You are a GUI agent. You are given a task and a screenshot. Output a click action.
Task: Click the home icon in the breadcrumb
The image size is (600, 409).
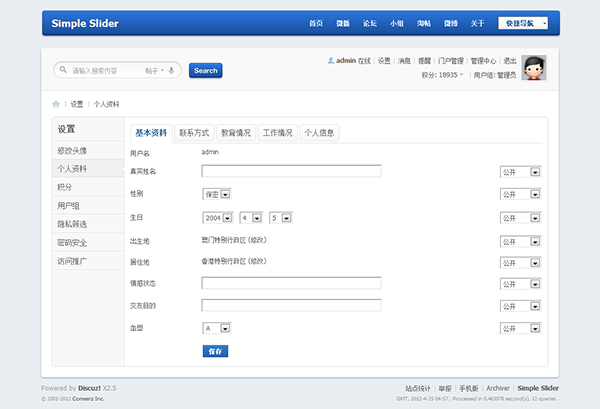(56, 104)
